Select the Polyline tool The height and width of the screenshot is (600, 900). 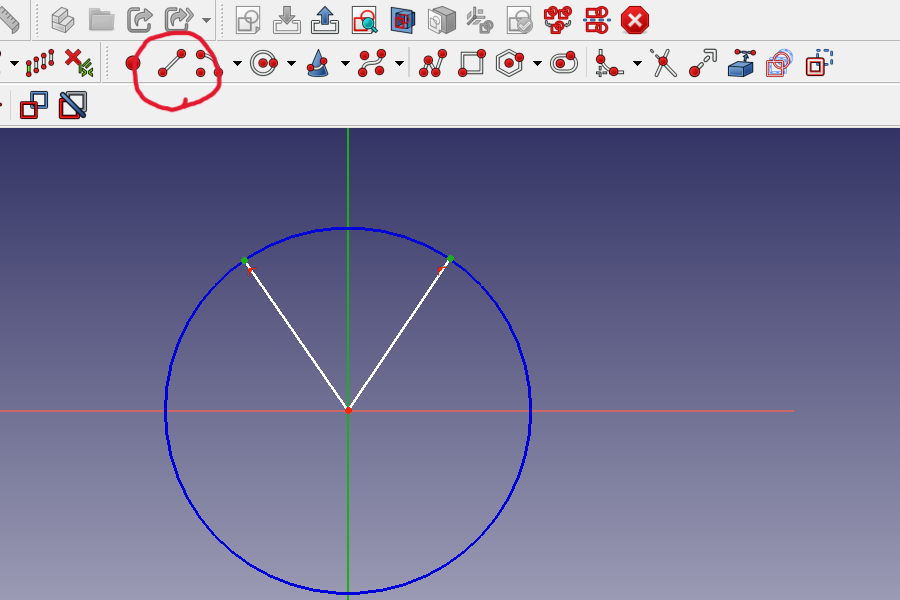(x=432, y=62)
